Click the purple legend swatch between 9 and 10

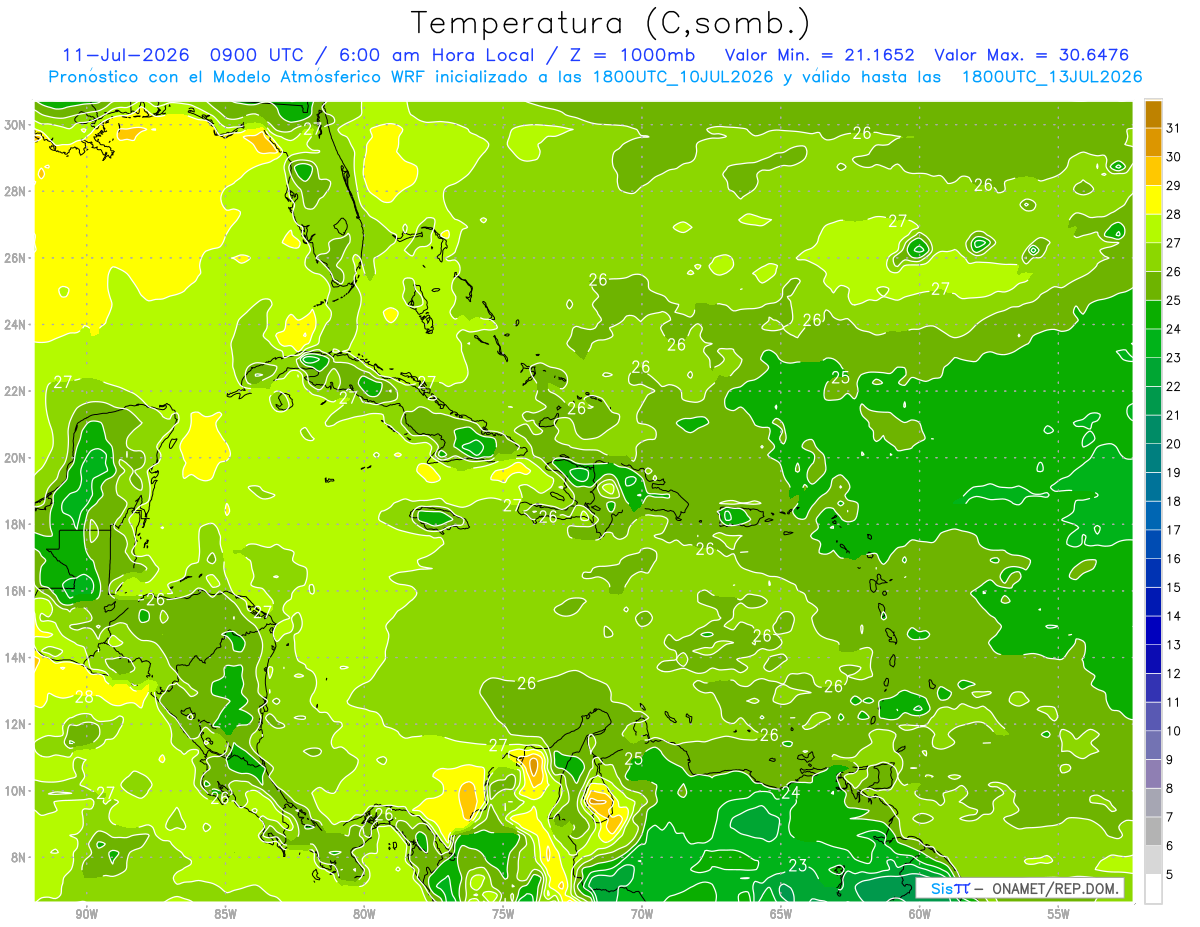point(1153,746)
